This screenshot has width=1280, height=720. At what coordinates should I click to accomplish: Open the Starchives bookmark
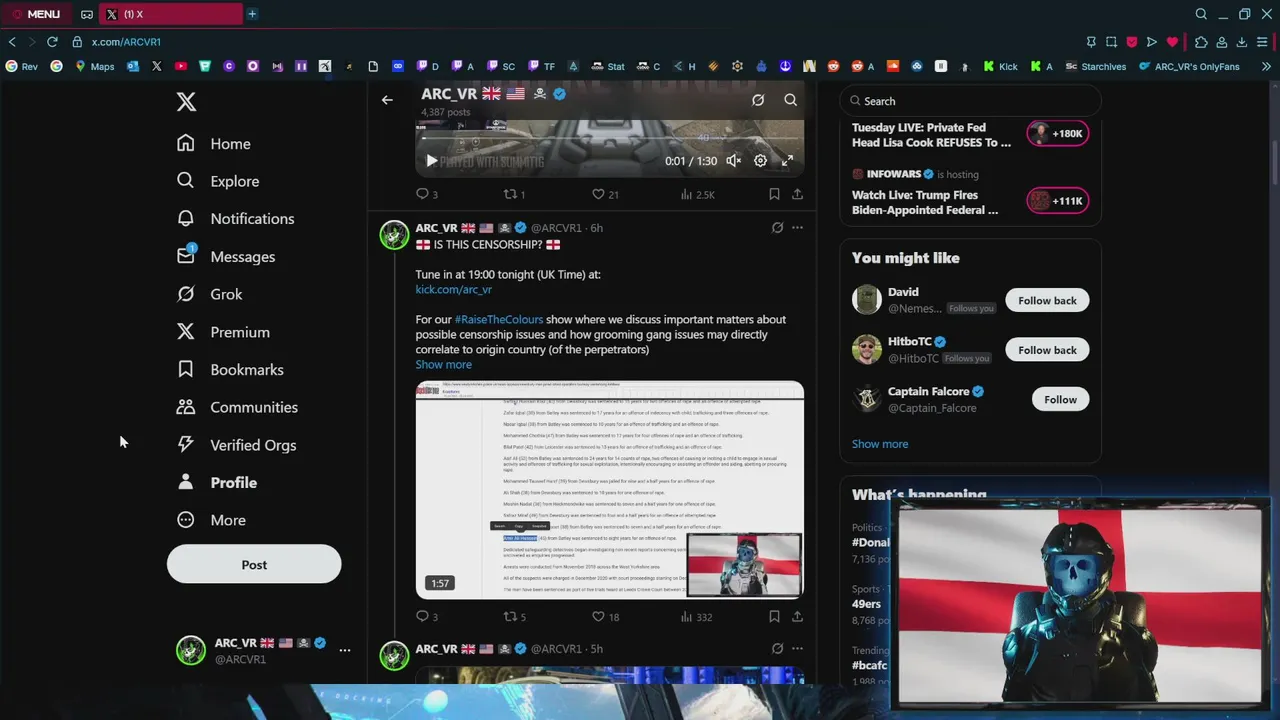tap(1095, 67)
